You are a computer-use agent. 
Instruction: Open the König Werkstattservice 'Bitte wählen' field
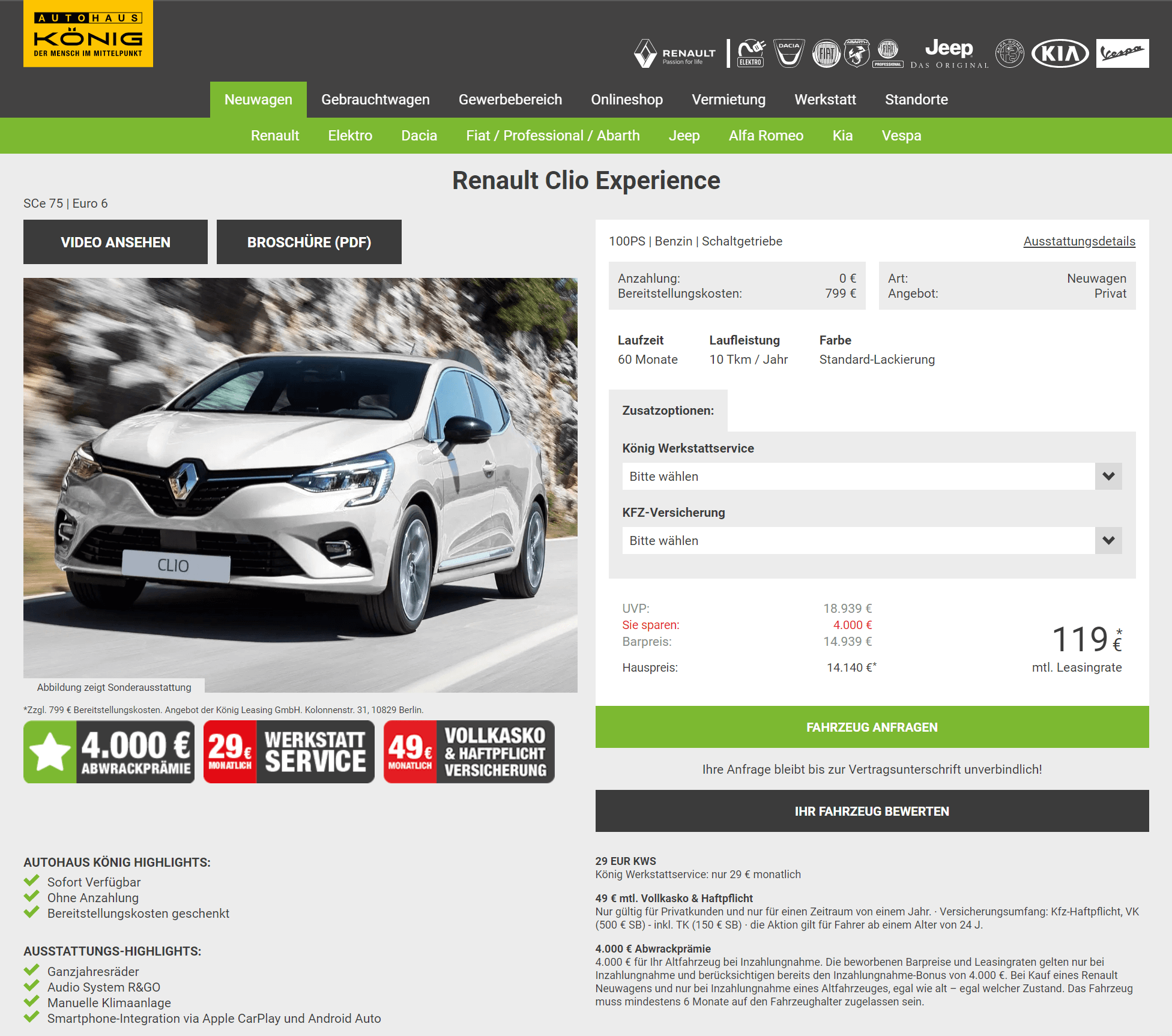tap(872, 476)
